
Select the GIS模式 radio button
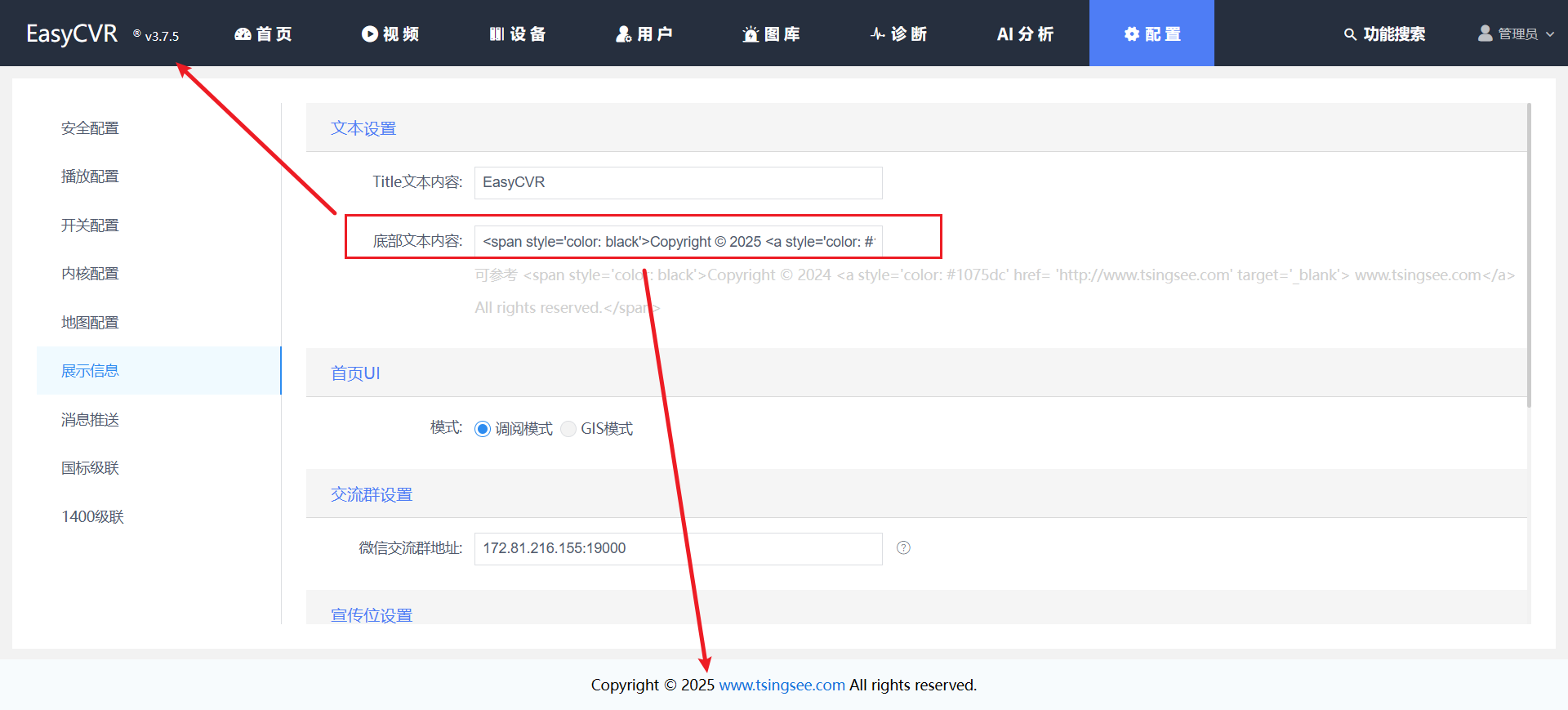(568, 429)
